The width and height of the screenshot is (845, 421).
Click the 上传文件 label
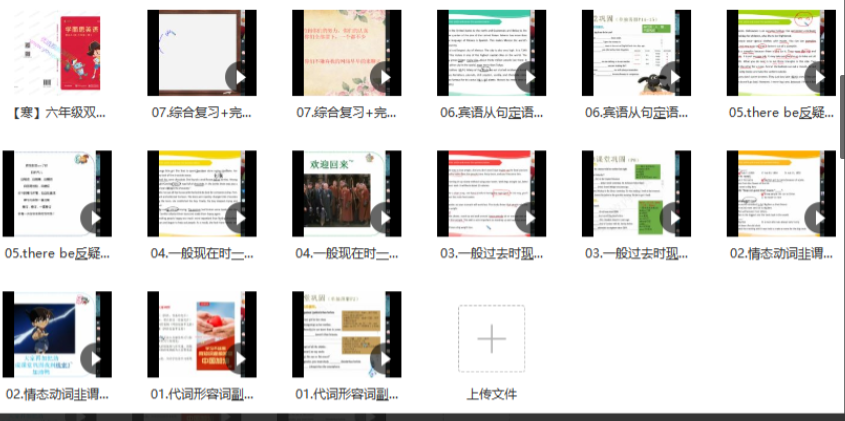click(x=491, y=394)
